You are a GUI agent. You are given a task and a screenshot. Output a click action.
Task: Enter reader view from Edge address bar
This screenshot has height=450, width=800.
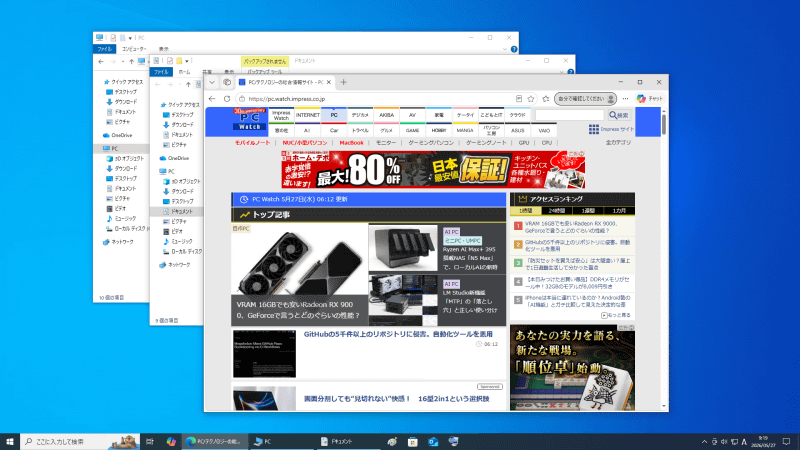pyautogui.click(x=518, y=99)
